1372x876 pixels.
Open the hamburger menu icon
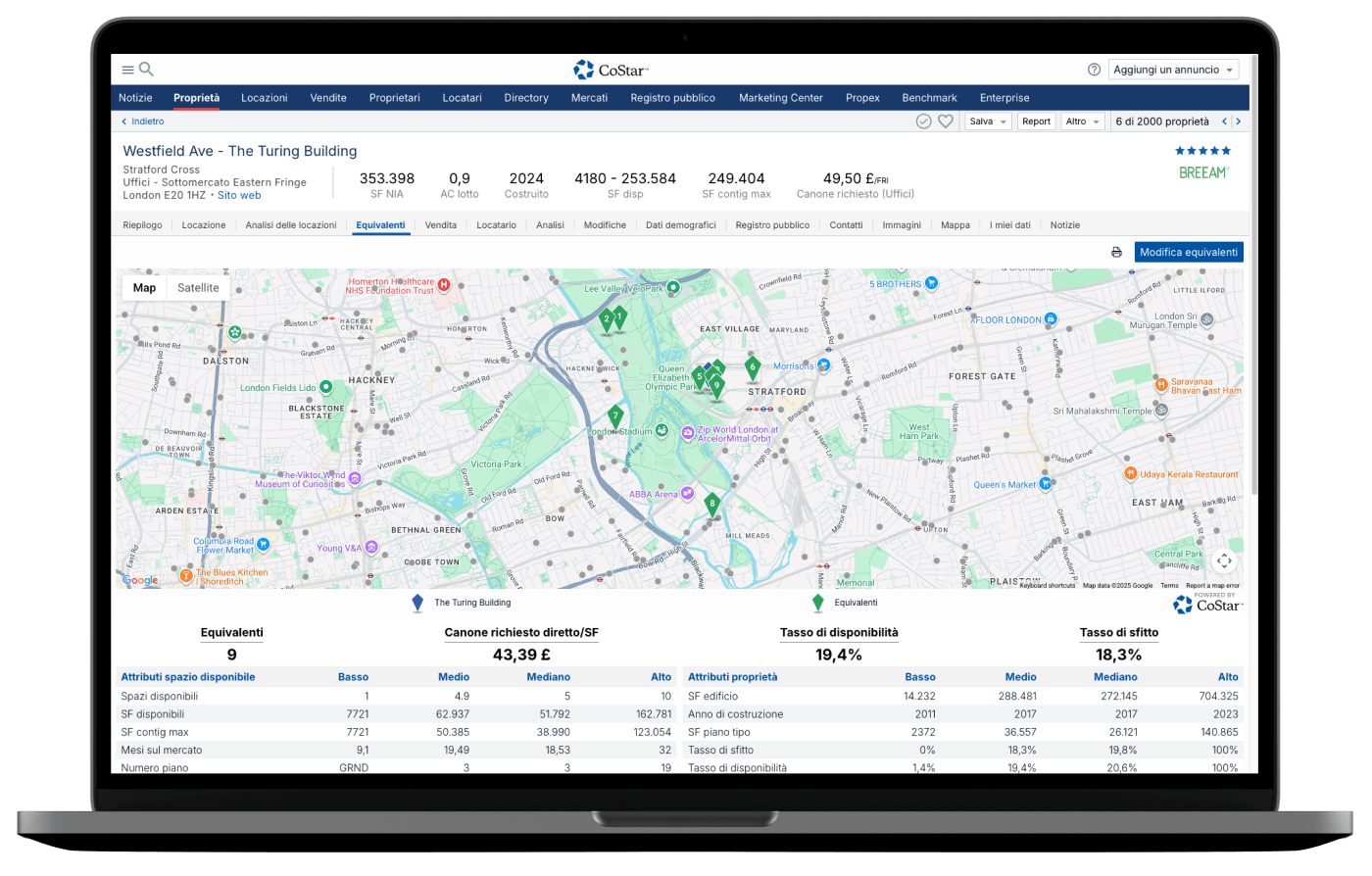127,70
